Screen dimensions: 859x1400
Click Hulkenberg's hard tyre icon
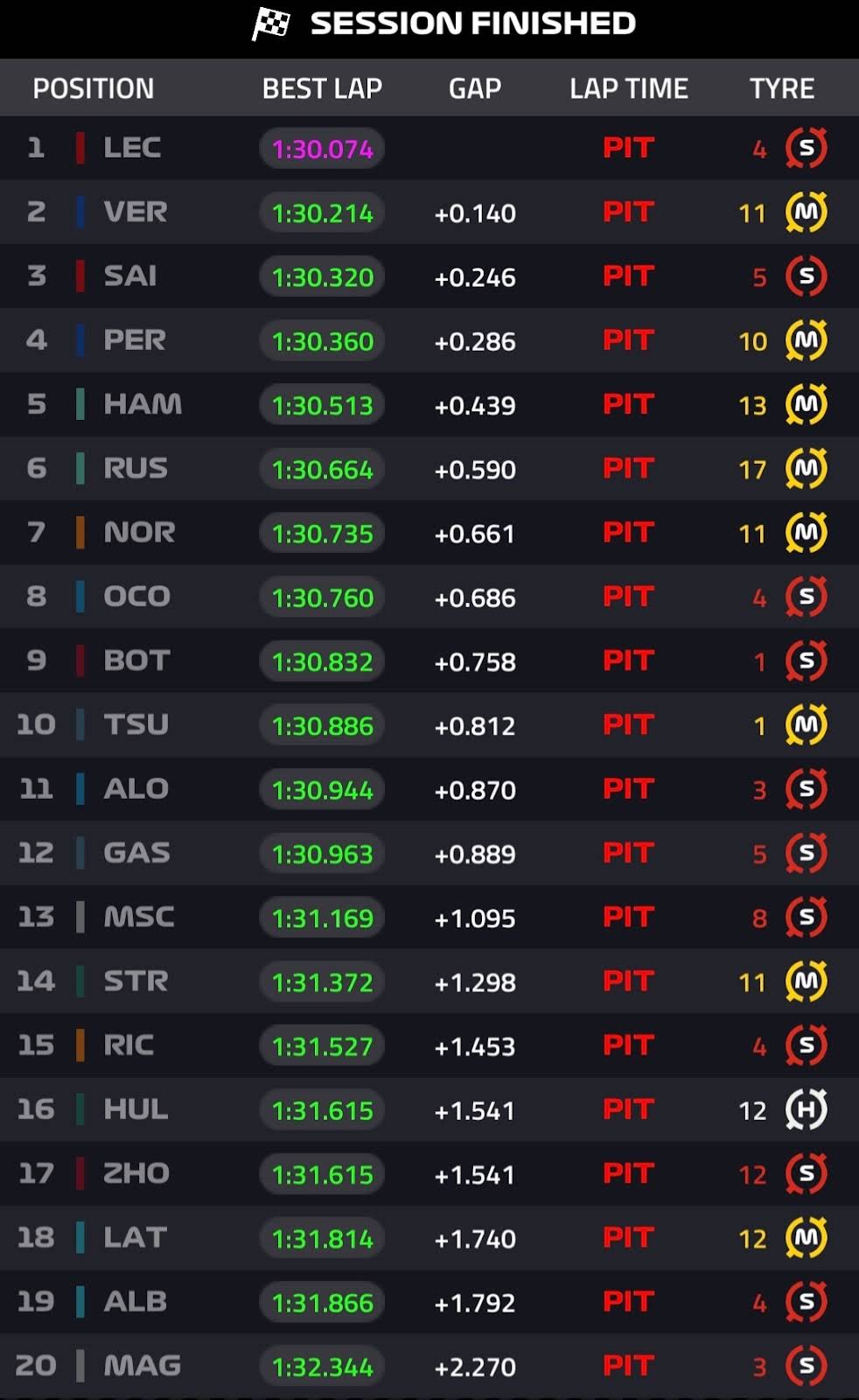806,1109
